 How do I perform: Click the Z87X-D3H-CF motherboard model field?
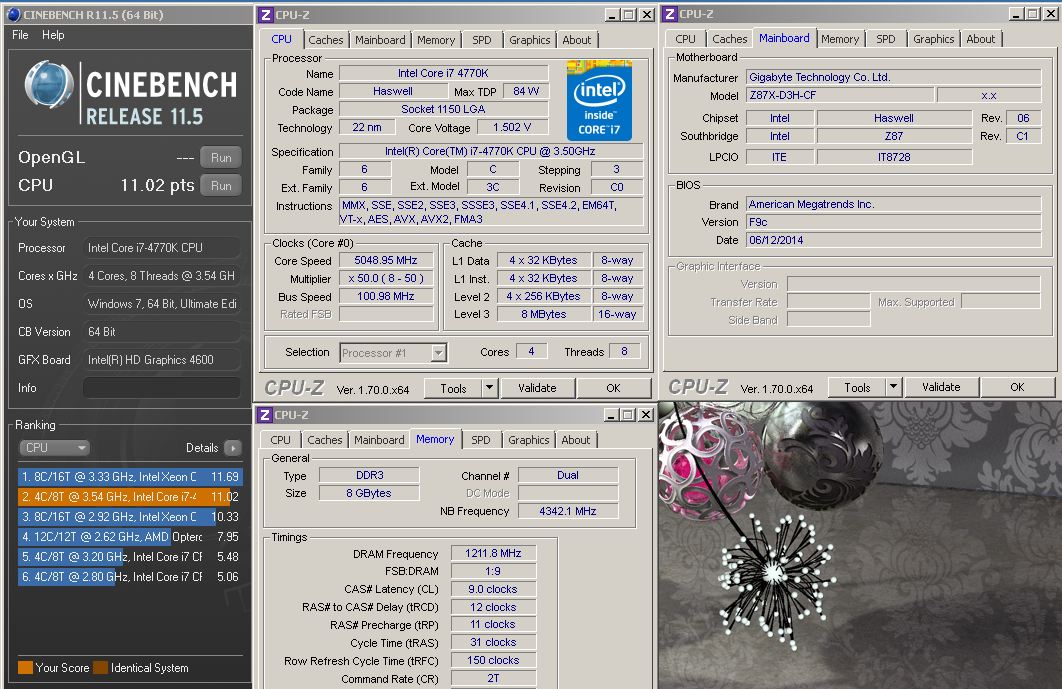[x=840, y=96]
